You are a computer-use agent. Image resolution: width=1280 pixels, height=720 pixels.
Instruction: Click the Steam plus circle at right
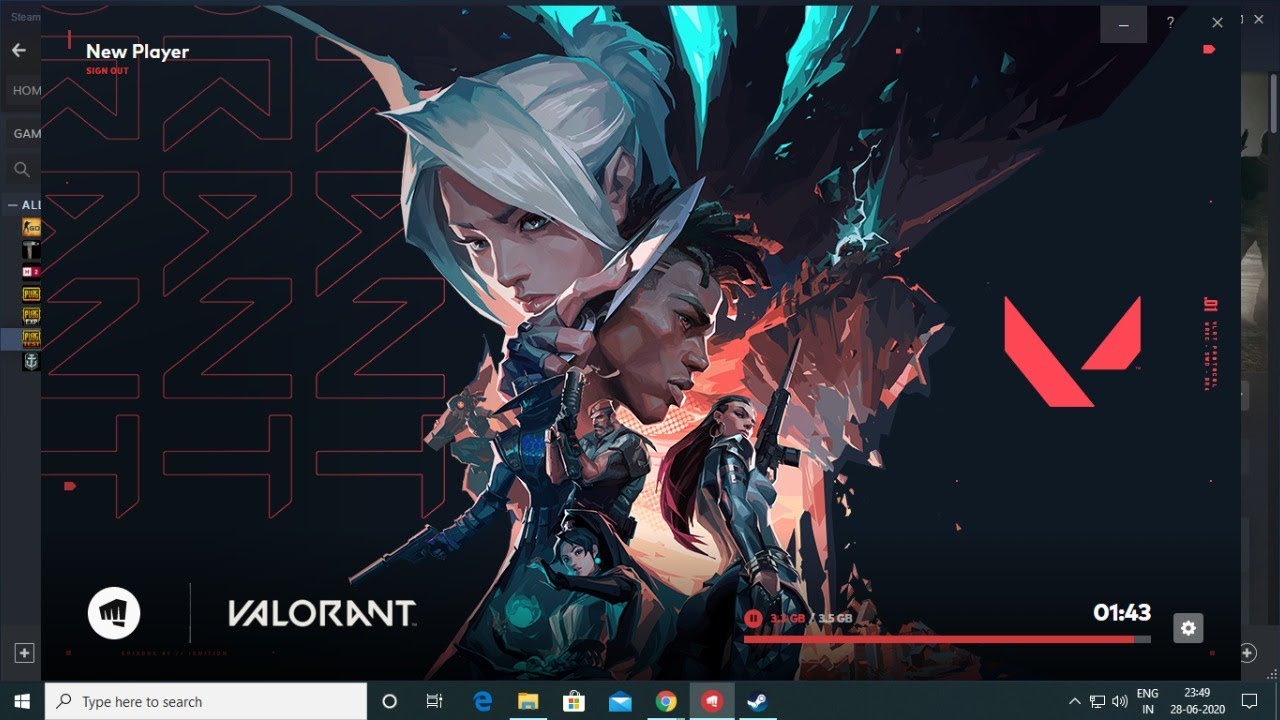point(1248,653)
